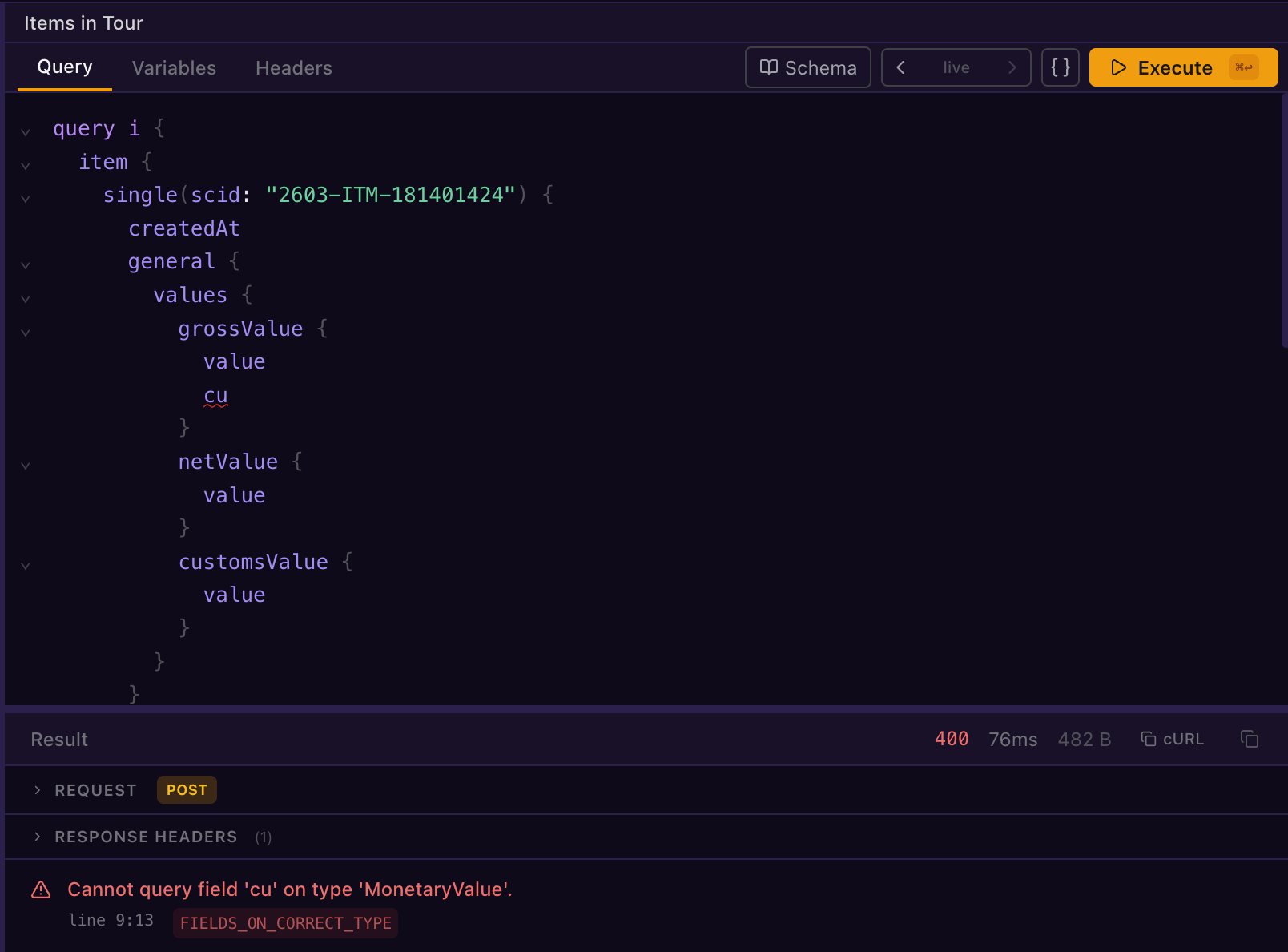Viewport: 1288px width, 952px height.
Task: Switch to the Variables tab
Action: point(173,67)
